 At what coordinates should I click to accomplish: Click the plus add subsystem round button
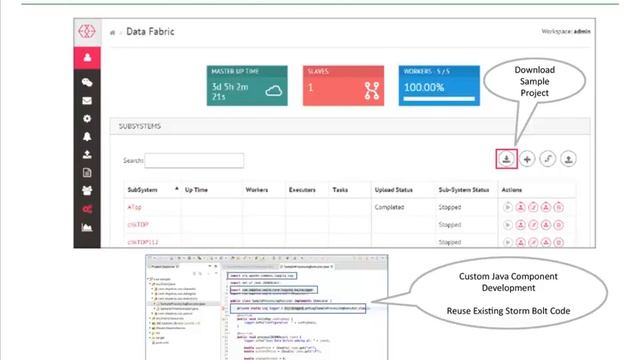click(x=527, y=159)
